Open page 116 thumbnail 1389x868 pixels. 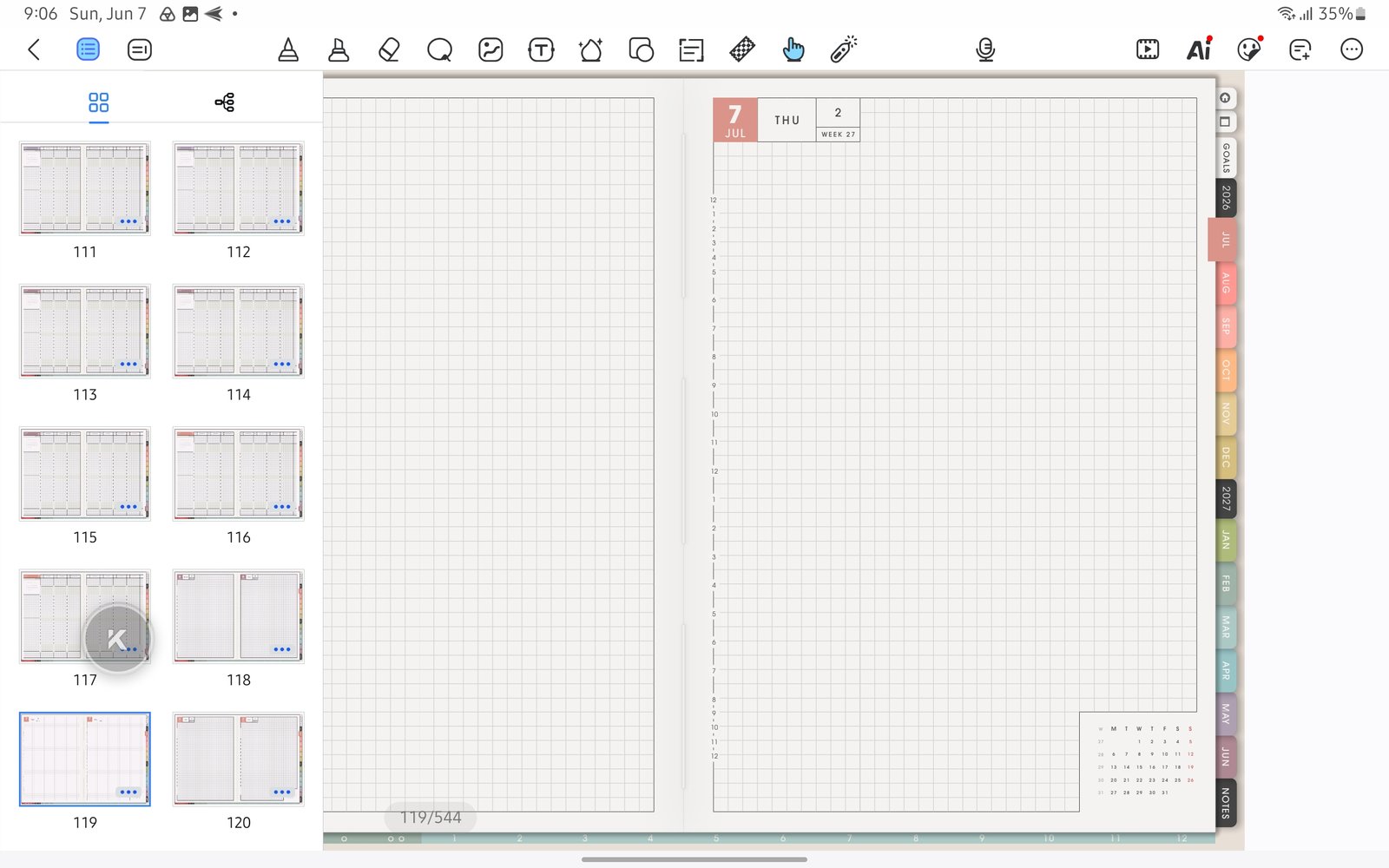[x=239, y=474]
